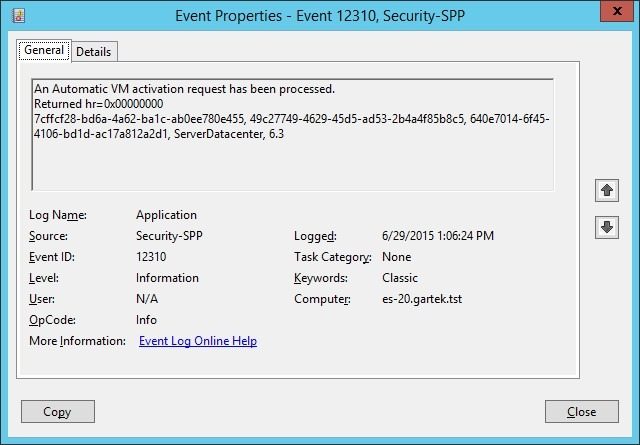Click inside the event description text box
The width and height of the screenshot is (640, 445).
coord(293,135)
